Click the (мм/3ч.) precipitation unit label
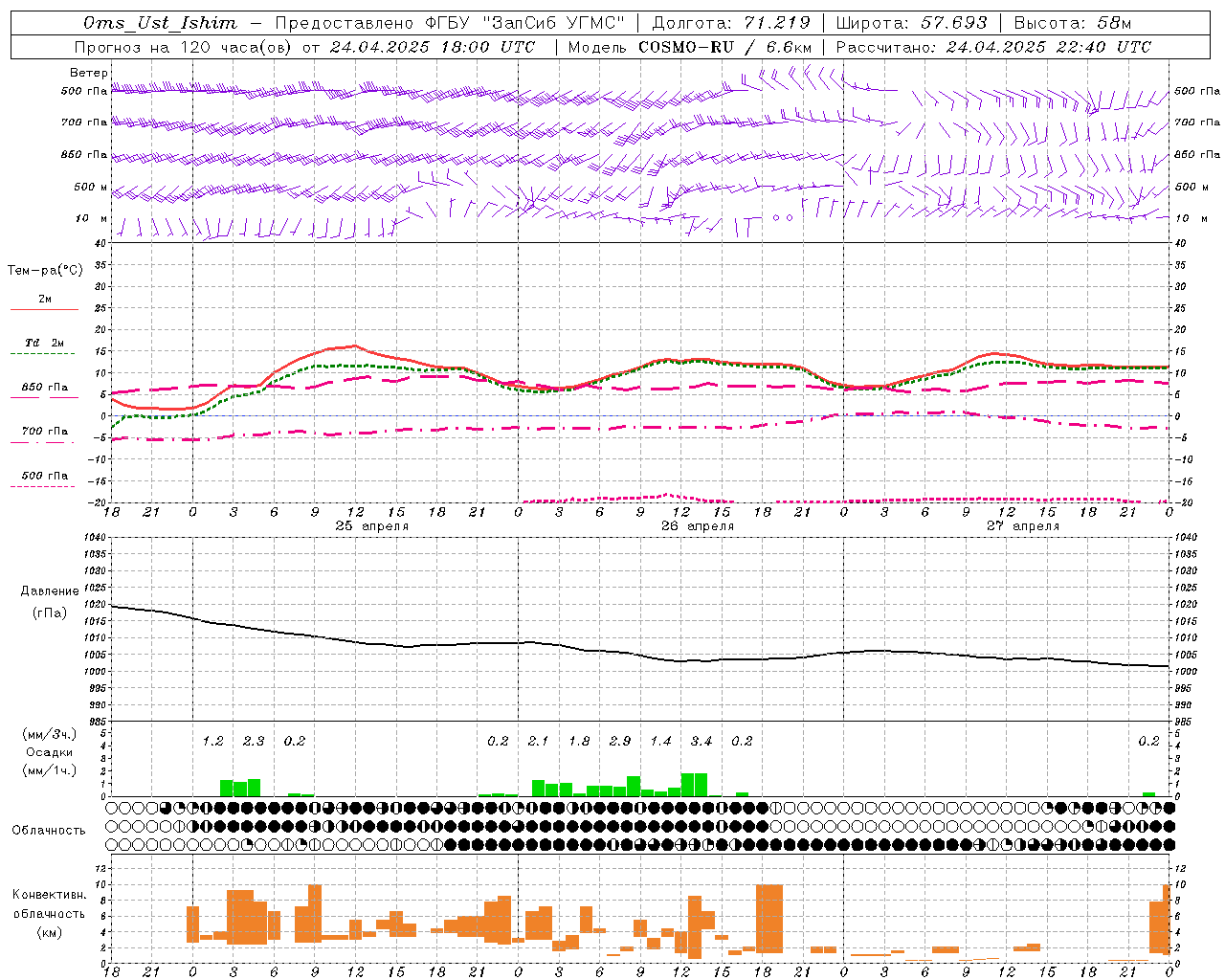The height and width of the screenshot is (980, 1225). 50,735
